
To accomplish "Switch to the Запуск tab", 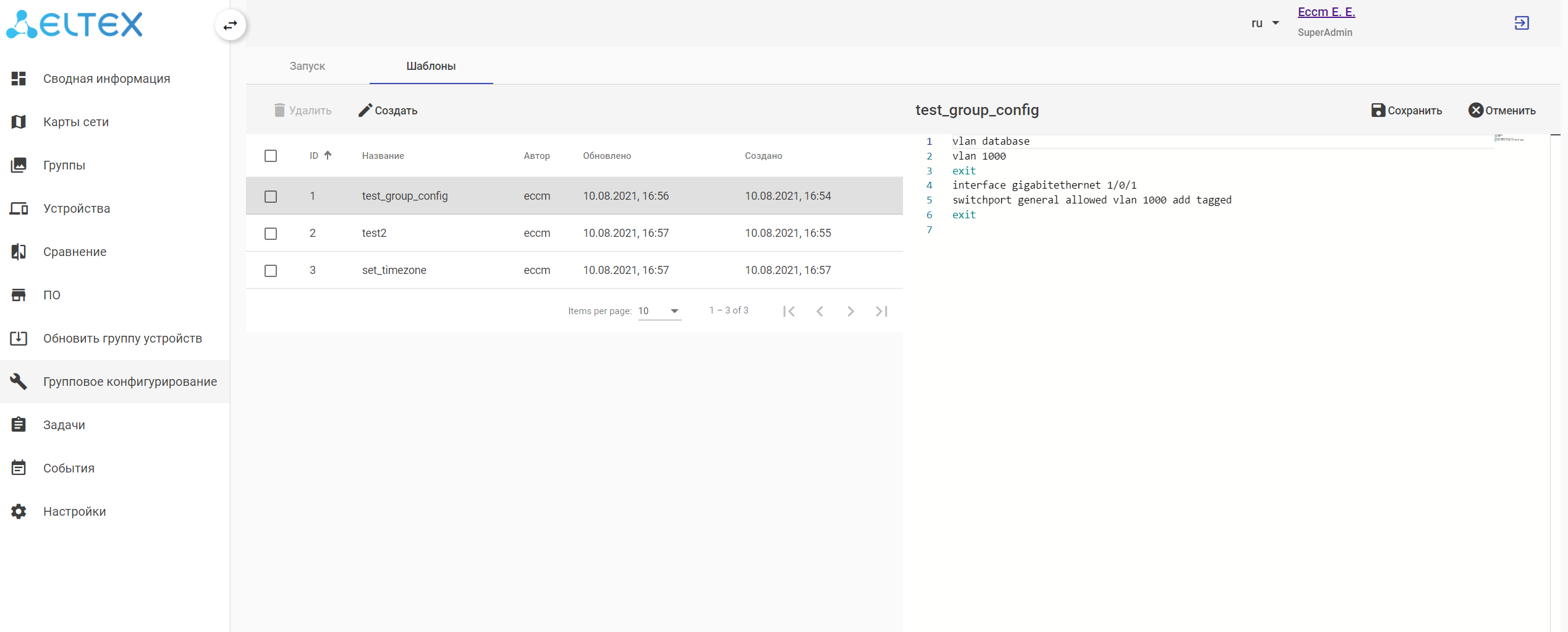I will [307, 66].
